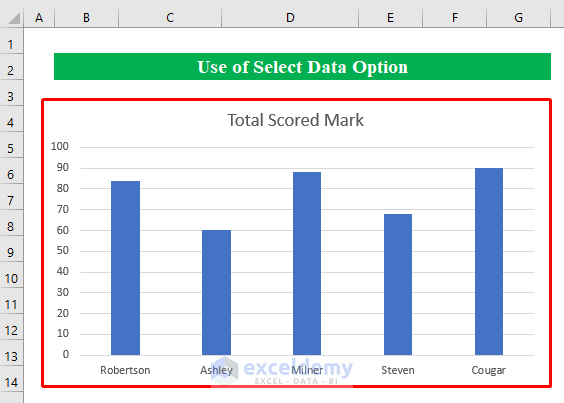Image resolution: width=564 pixels, height=403 pixels.
Task: Select column A header
Action: (x=39, y=18)
